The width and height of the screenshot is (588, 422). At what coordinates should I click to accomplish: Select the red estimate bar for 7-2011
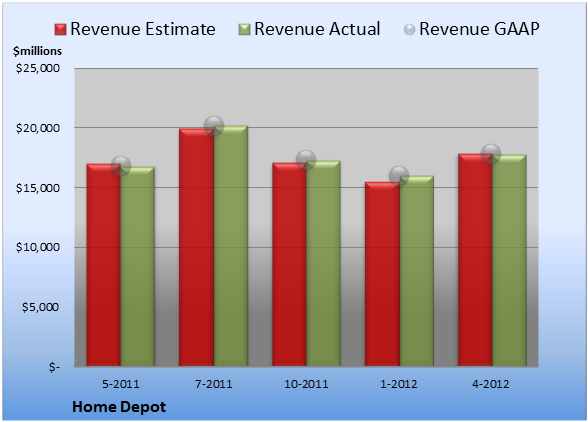tap(196, 248)
